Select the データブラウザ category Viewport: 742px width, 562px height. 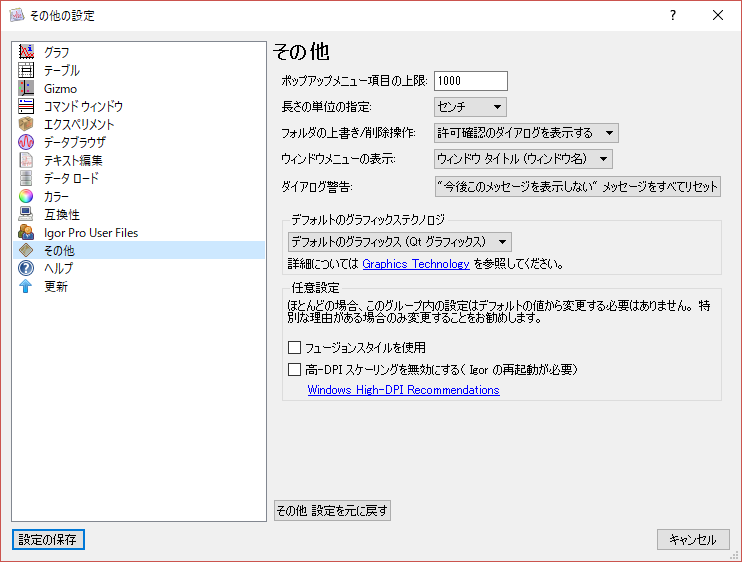tap(75, 142)
